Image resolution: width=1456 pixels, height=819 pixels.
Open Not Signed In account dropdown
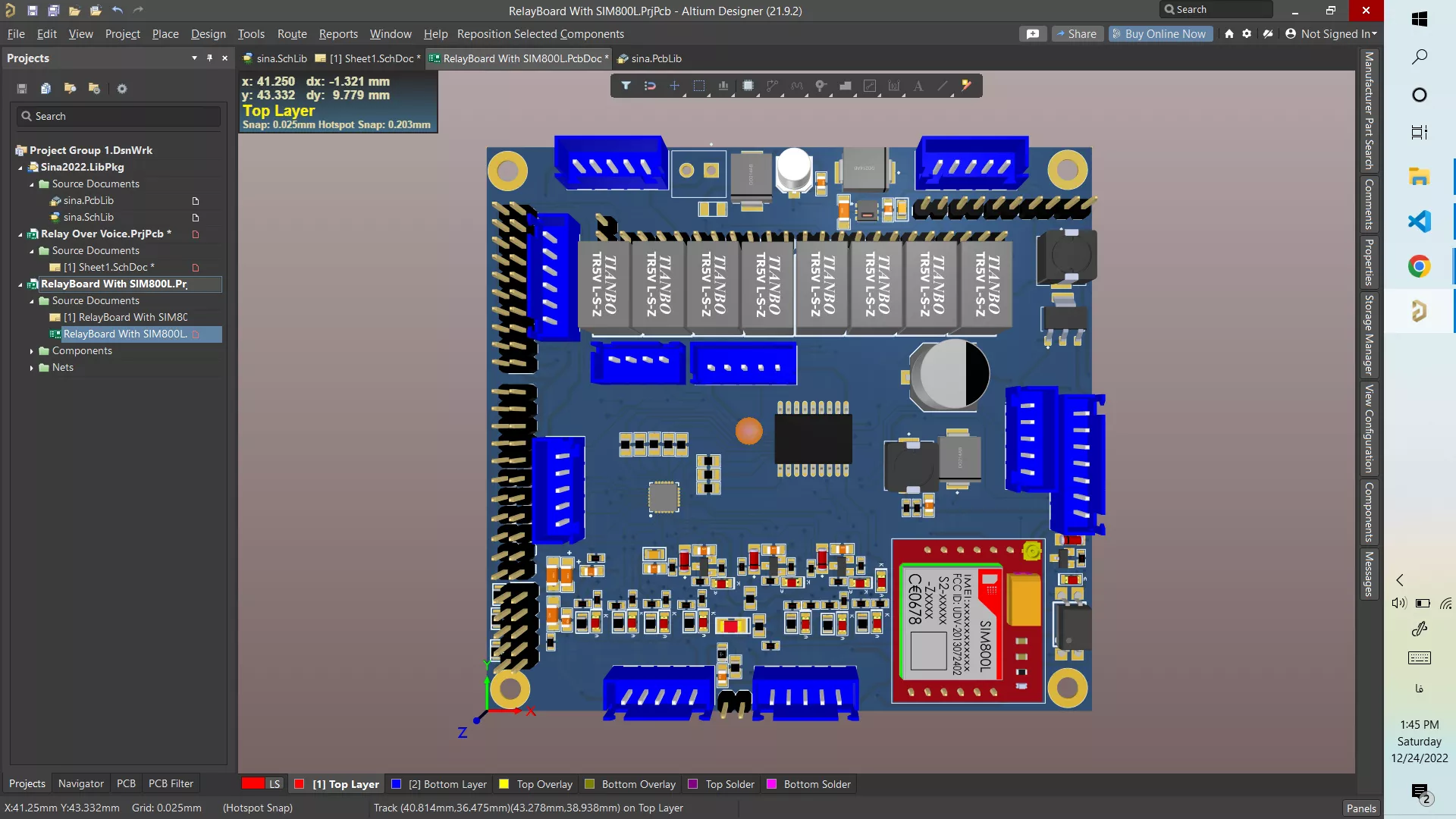coord(1331,34)
